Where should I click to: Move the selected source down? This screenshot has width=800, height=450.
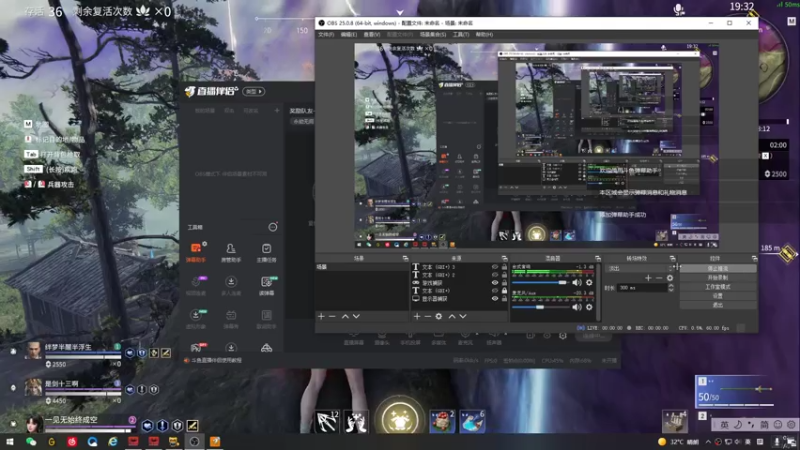[x=463, y=316]
